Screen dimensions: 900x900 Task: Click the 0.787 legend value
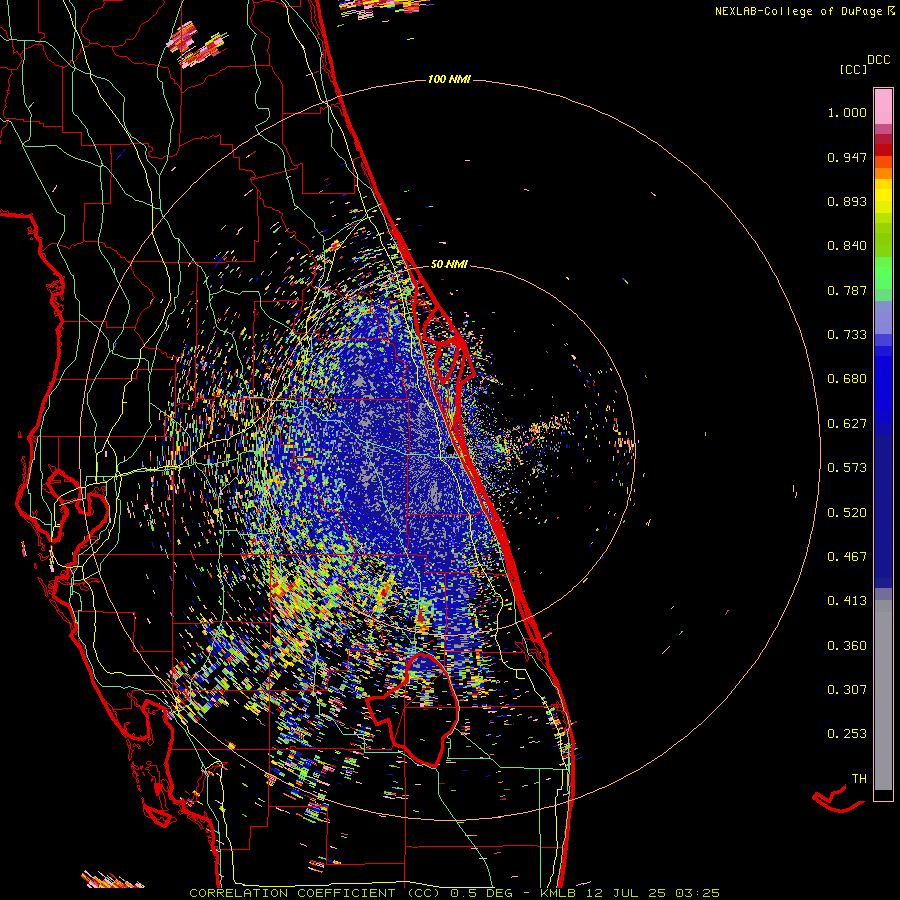tap(847, 290)
